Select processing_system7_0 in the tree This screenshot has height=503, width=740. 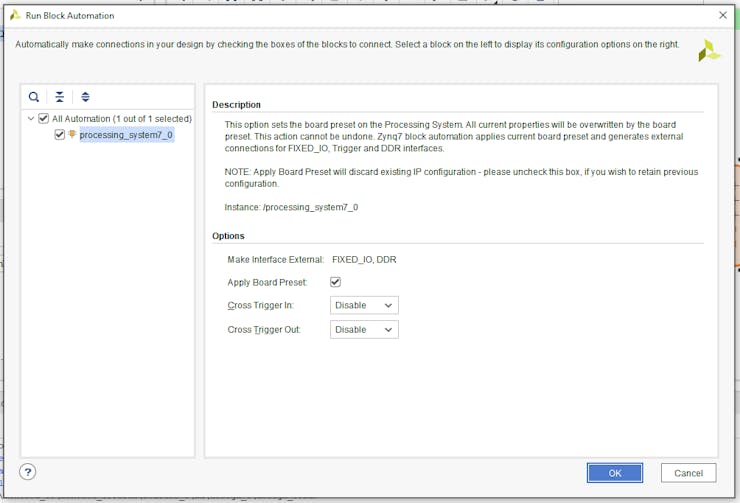click(x=126, y=135)
